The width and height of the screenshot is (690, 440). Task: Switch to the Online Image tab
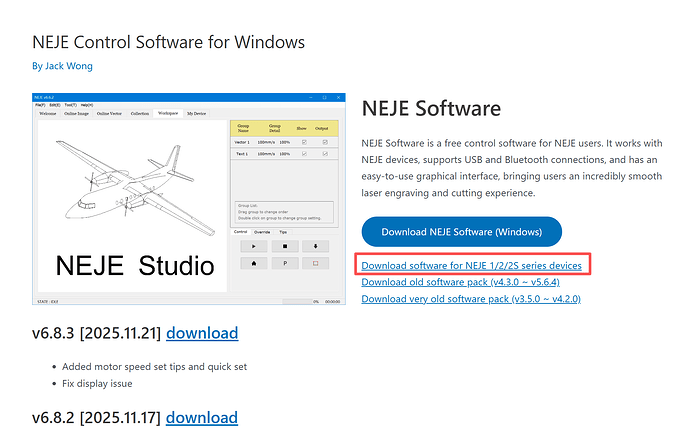coord(76,114)
